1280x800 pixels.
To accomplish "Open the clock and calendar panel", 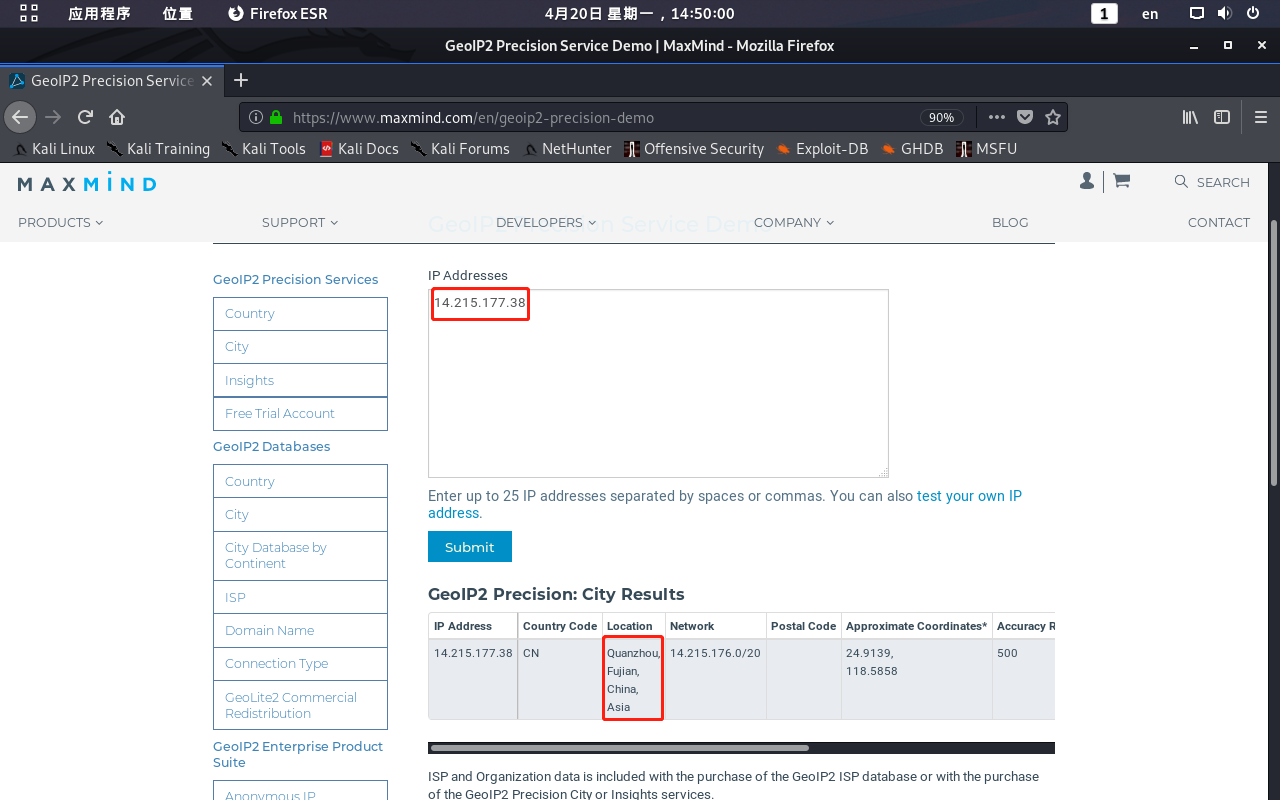I will (639, 13).
